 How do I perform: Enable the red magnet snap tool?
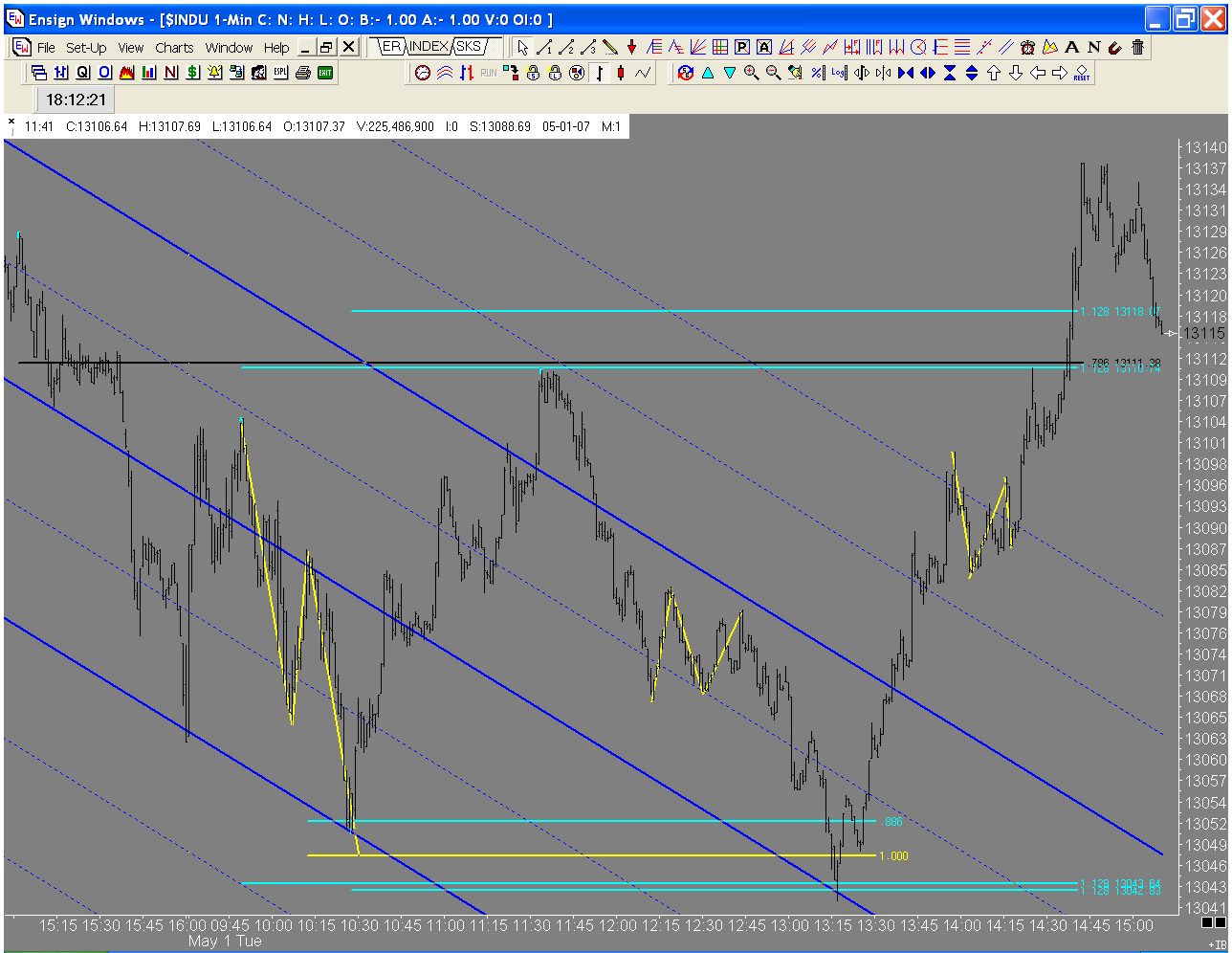1115,47
